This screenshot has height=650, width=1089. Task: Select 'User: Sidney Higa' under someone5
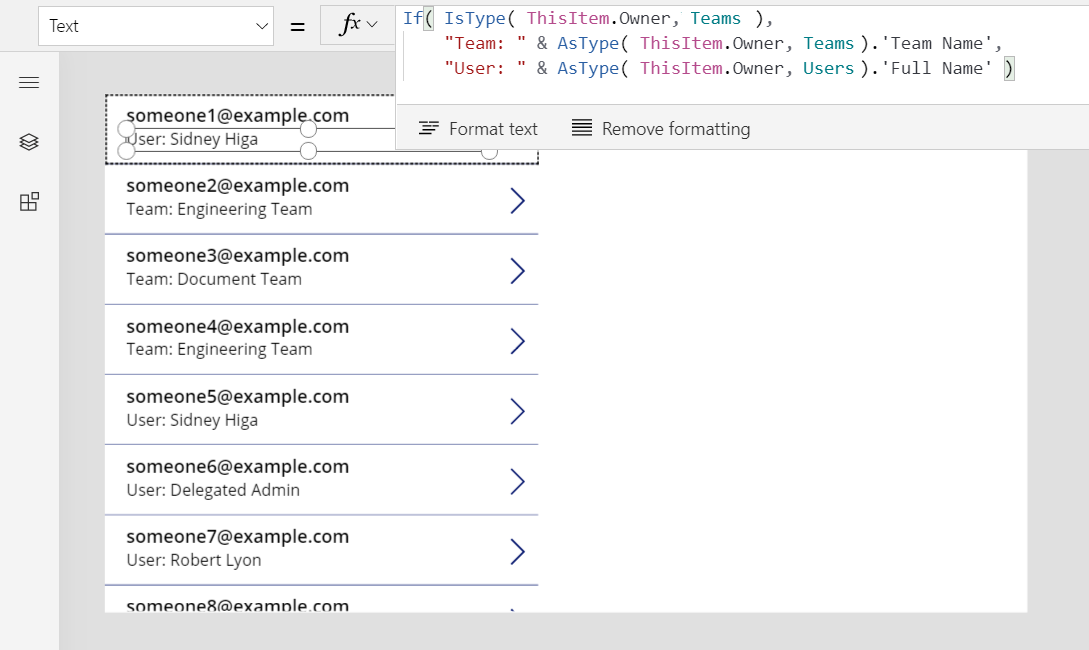pyautogui.click(x=192, y=420)
